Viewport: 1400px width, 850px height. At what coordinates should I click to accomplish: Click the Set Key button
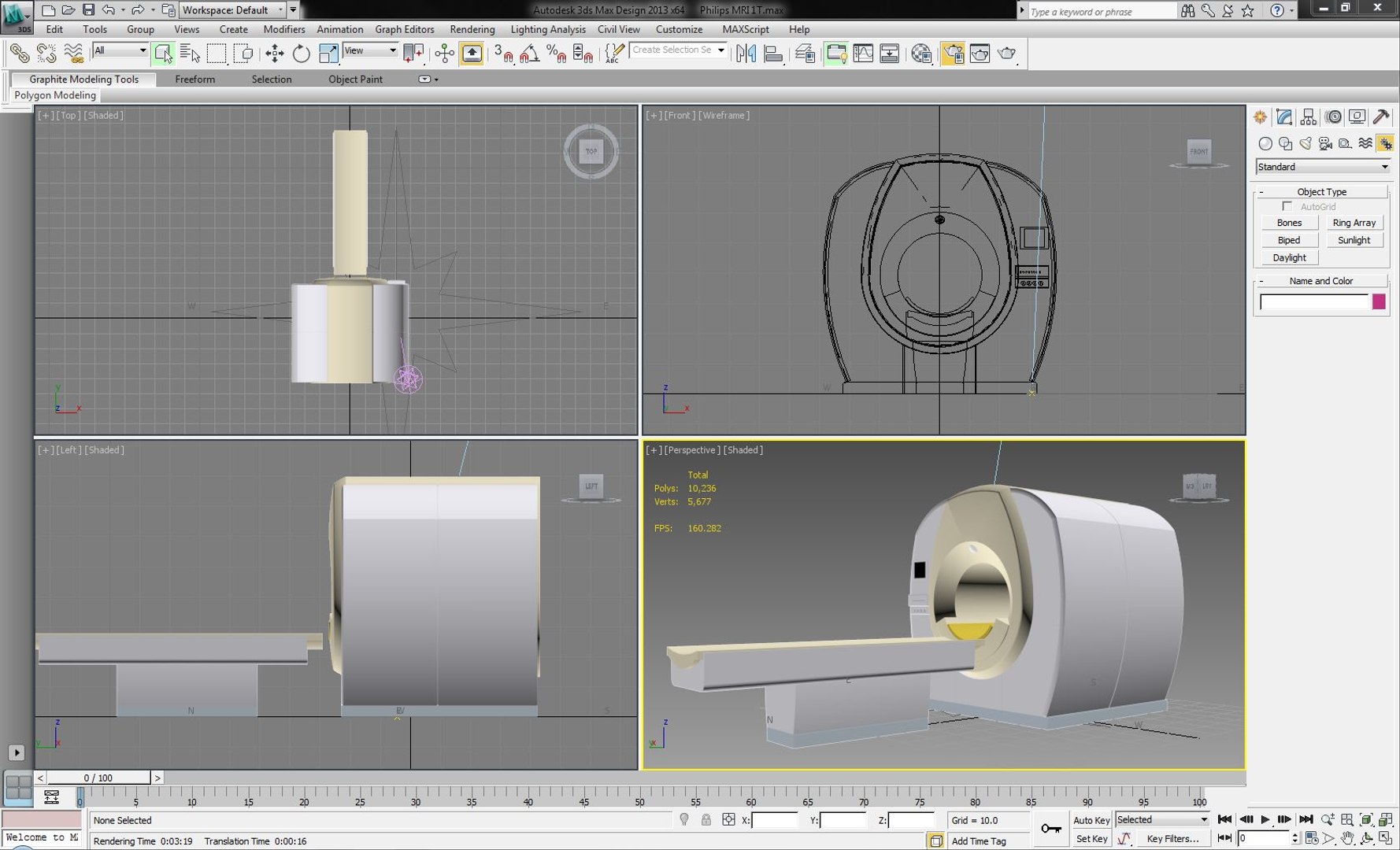1091,839
